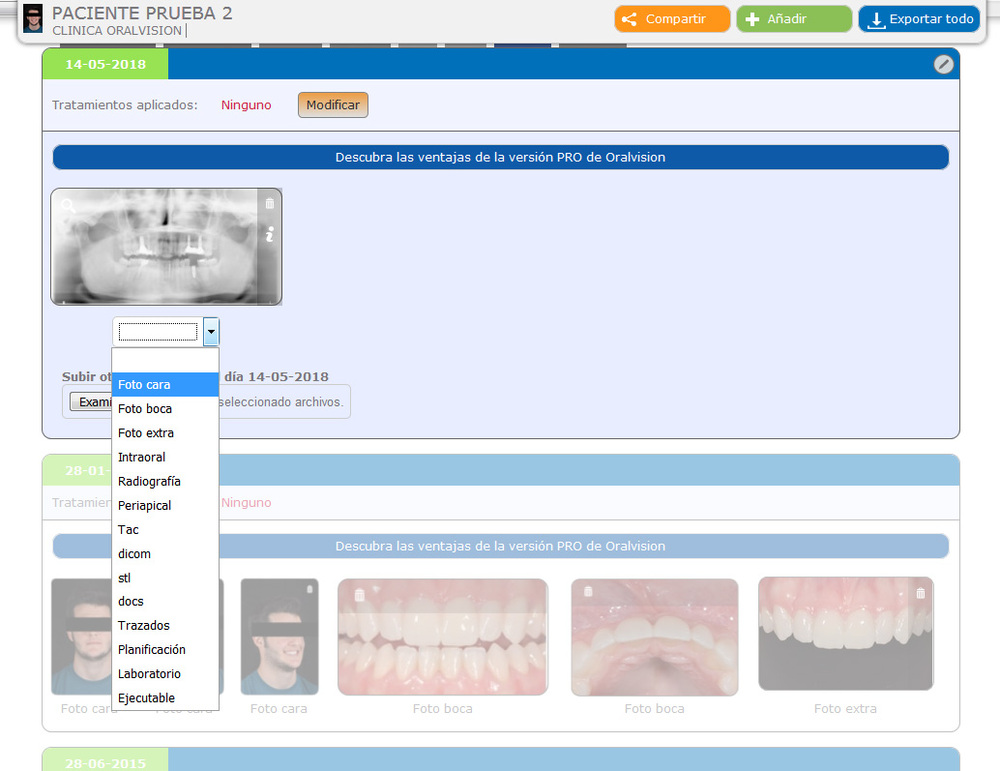Click trash icon on Foto extra image
This screenshot has height=771, width=1000.
tap(920, 593)
